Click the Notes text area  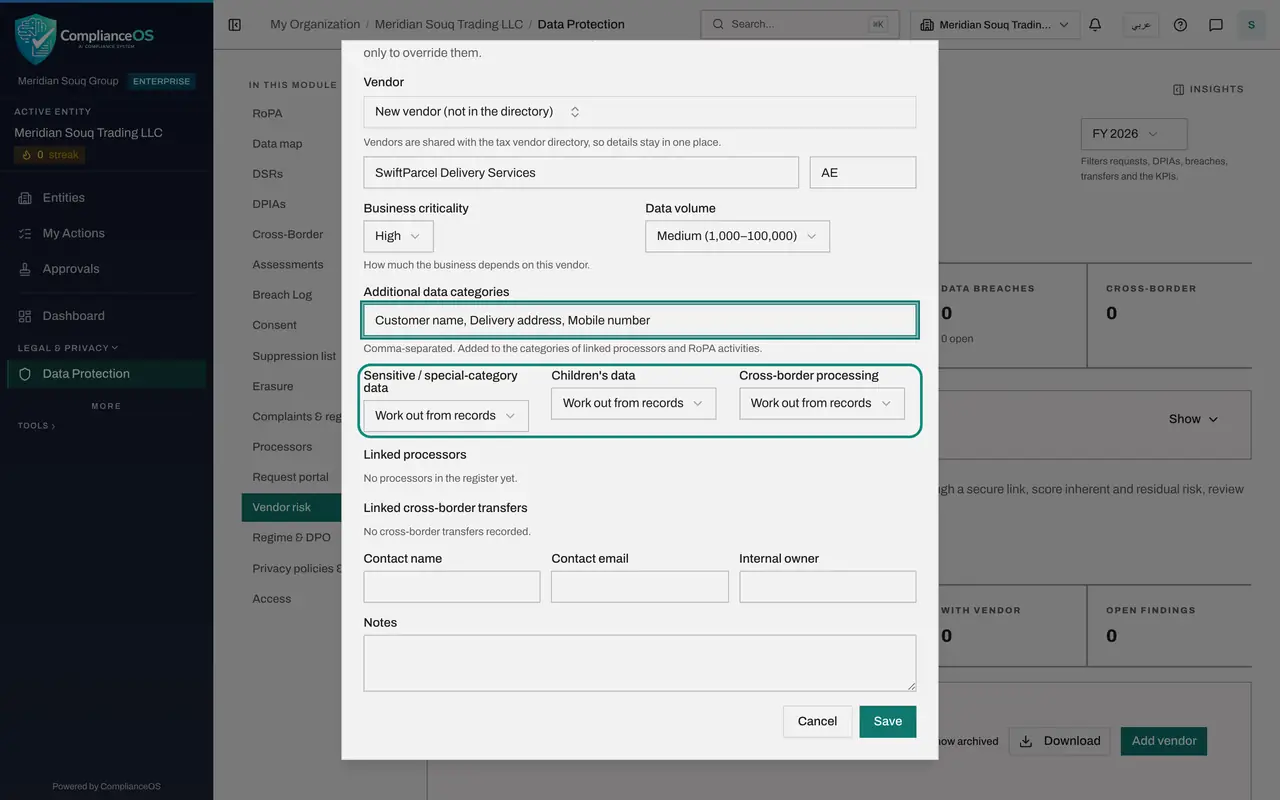[640, 663]
